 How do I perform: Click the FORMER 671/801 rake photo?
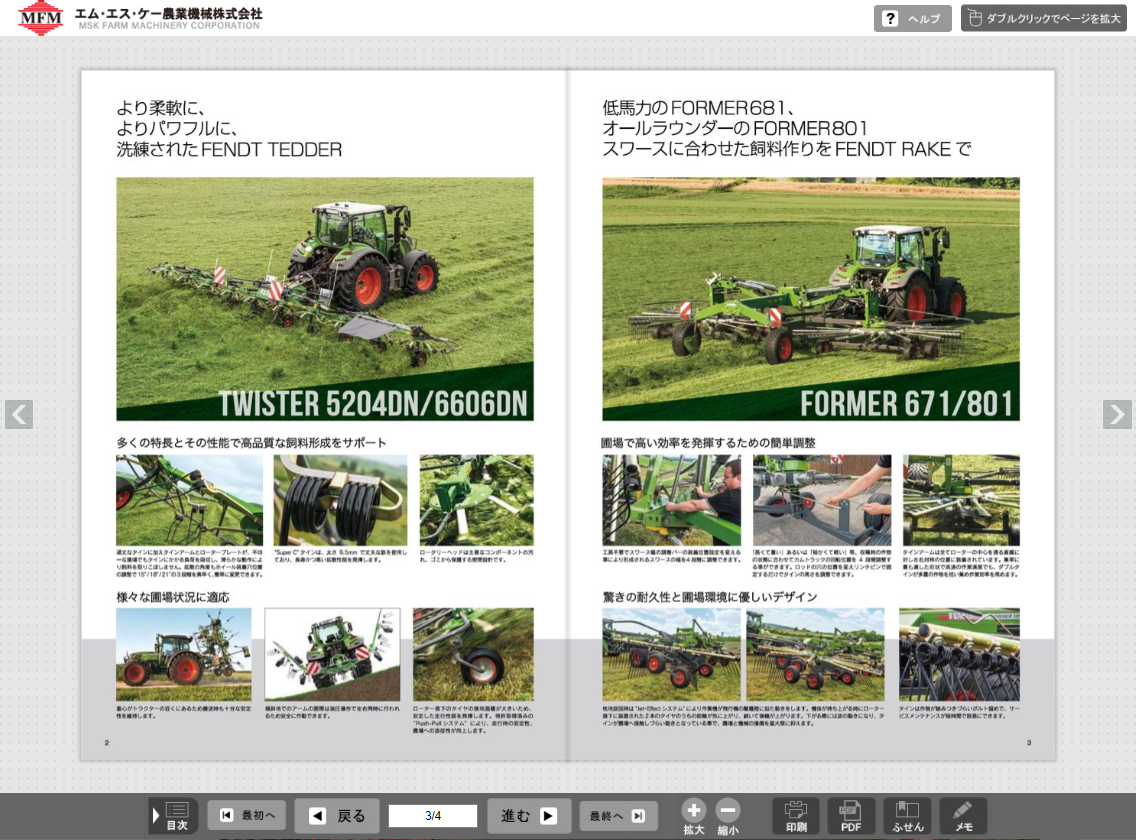(x=811, y=299)
